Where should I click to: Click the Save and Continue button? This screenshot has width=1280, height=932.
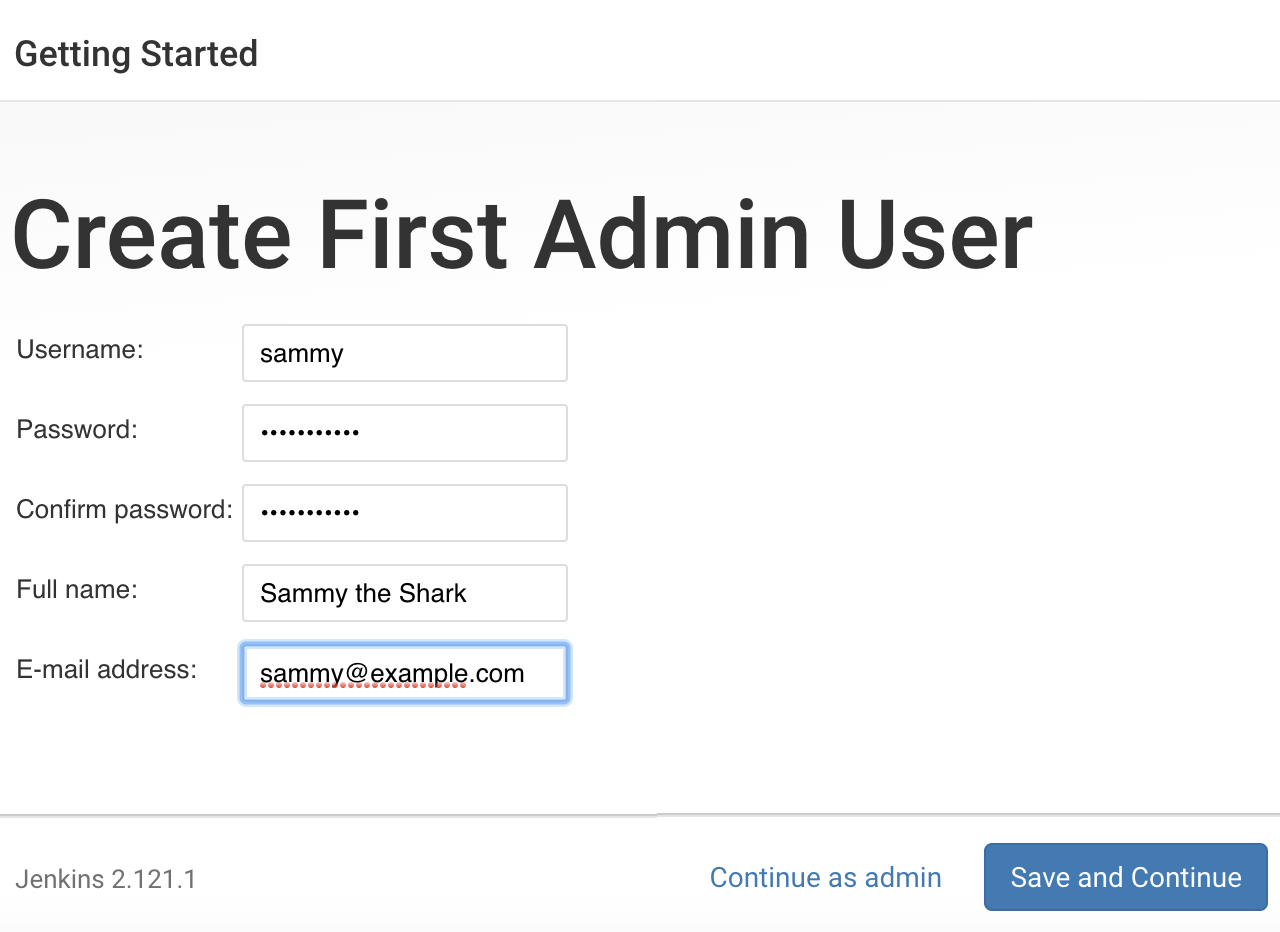1126,877
